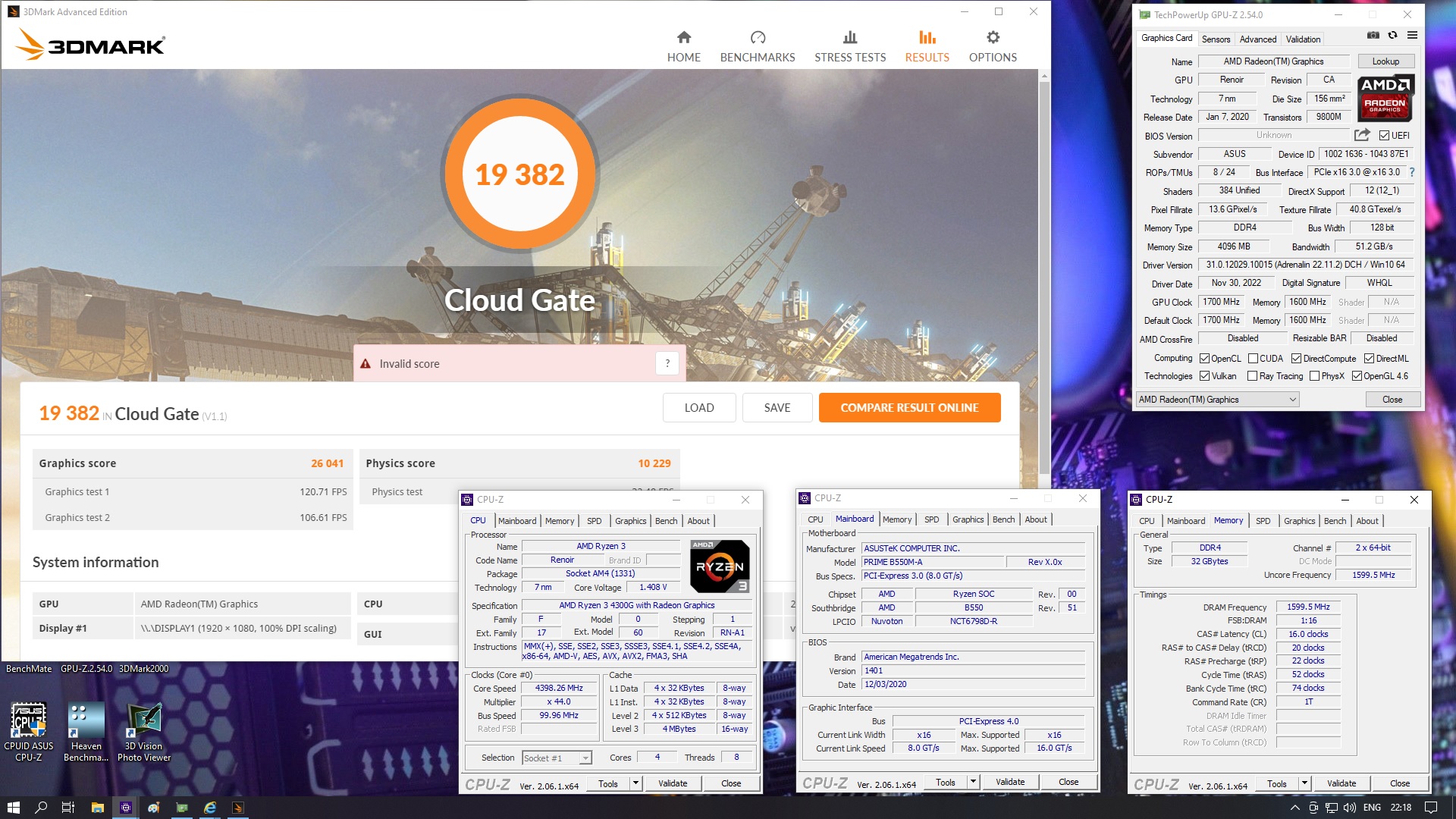Toggle Vulkan checkbox in GPU-Z

click(x=1205, y=376)
